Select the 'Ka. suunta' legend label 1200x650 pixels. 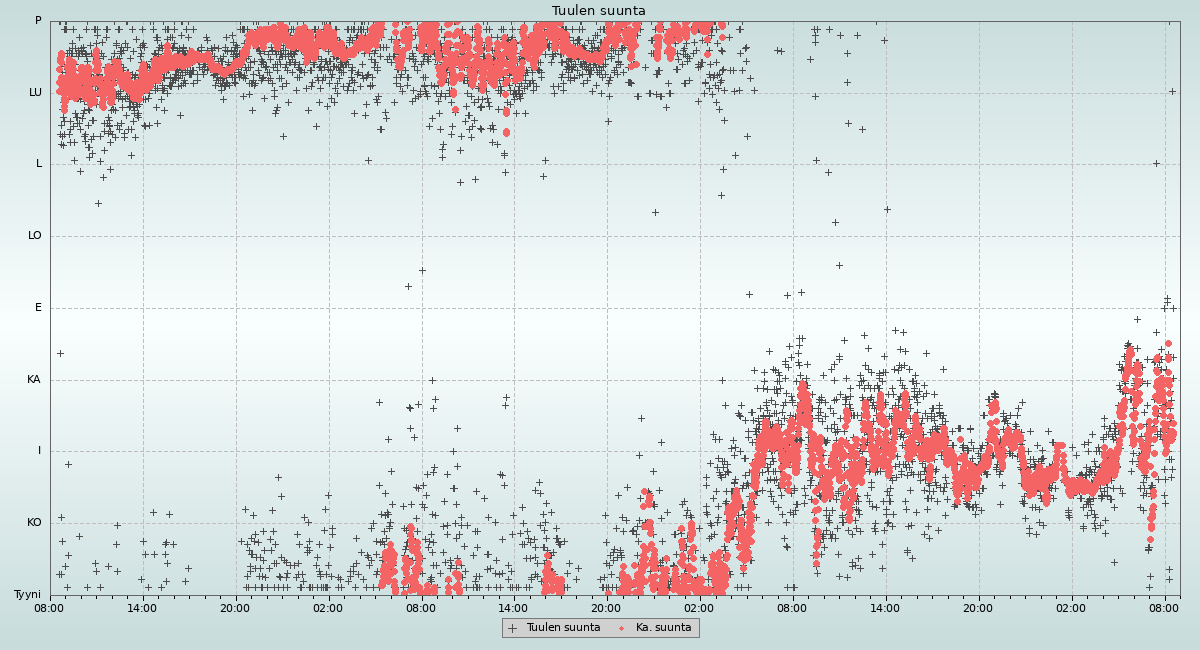663,628
